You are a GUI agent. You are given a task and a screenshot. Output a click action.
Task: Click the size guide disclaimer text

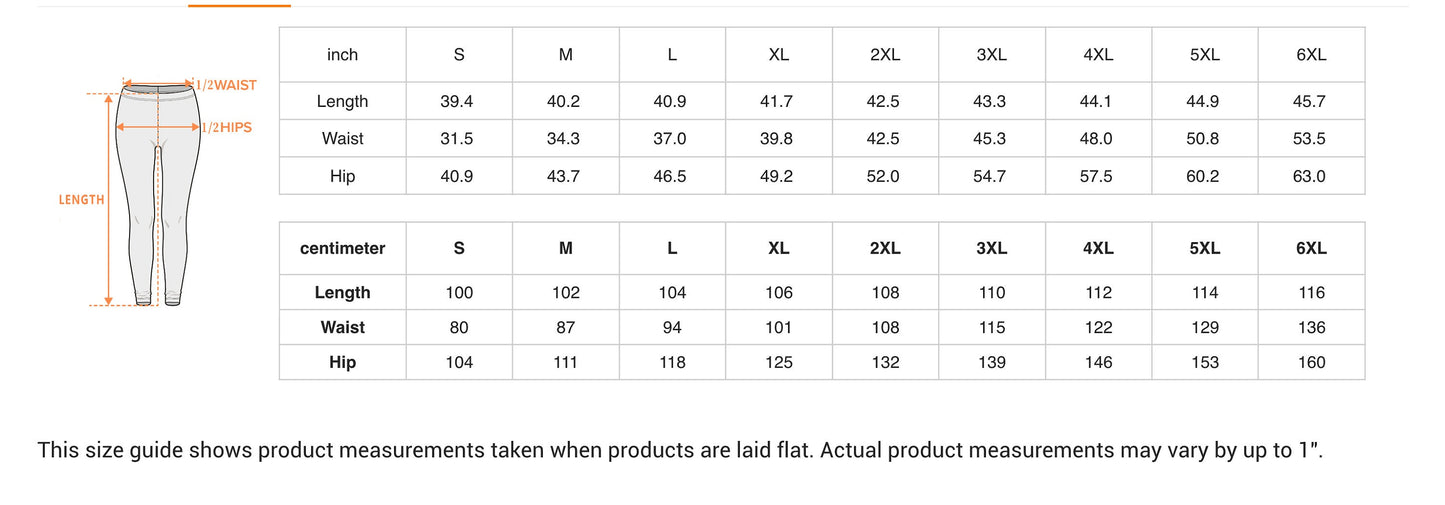tap(680, 450)
